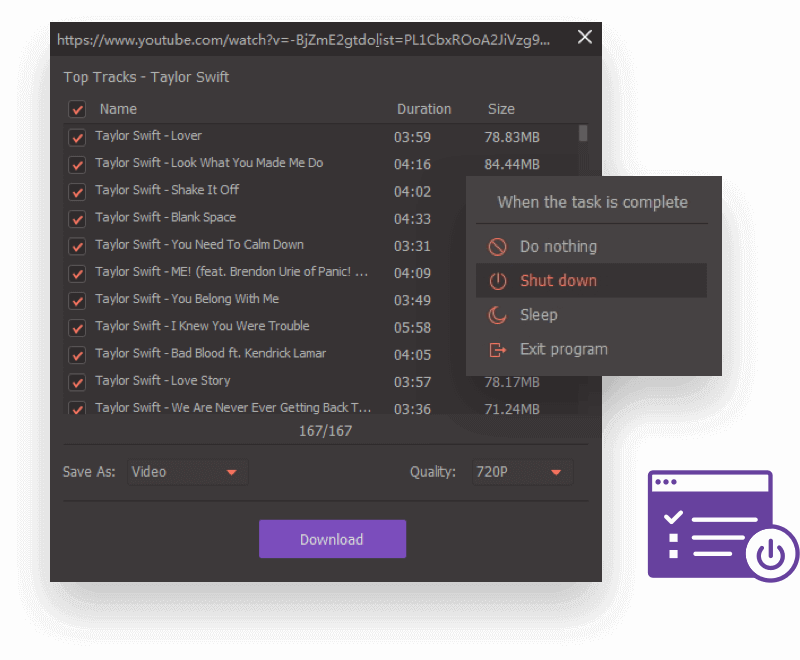Click the Do nothing prohibition icon
Image resolution: width=800 pixels, height=660 pixels.
(497, 247)
